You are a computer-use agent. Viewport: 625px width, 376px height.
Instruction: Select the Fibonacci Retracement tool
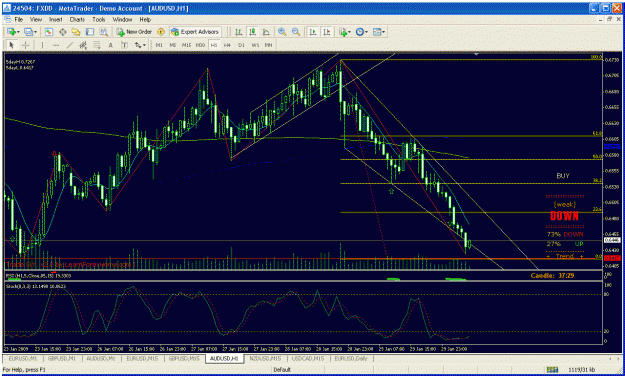coord(97,45)
